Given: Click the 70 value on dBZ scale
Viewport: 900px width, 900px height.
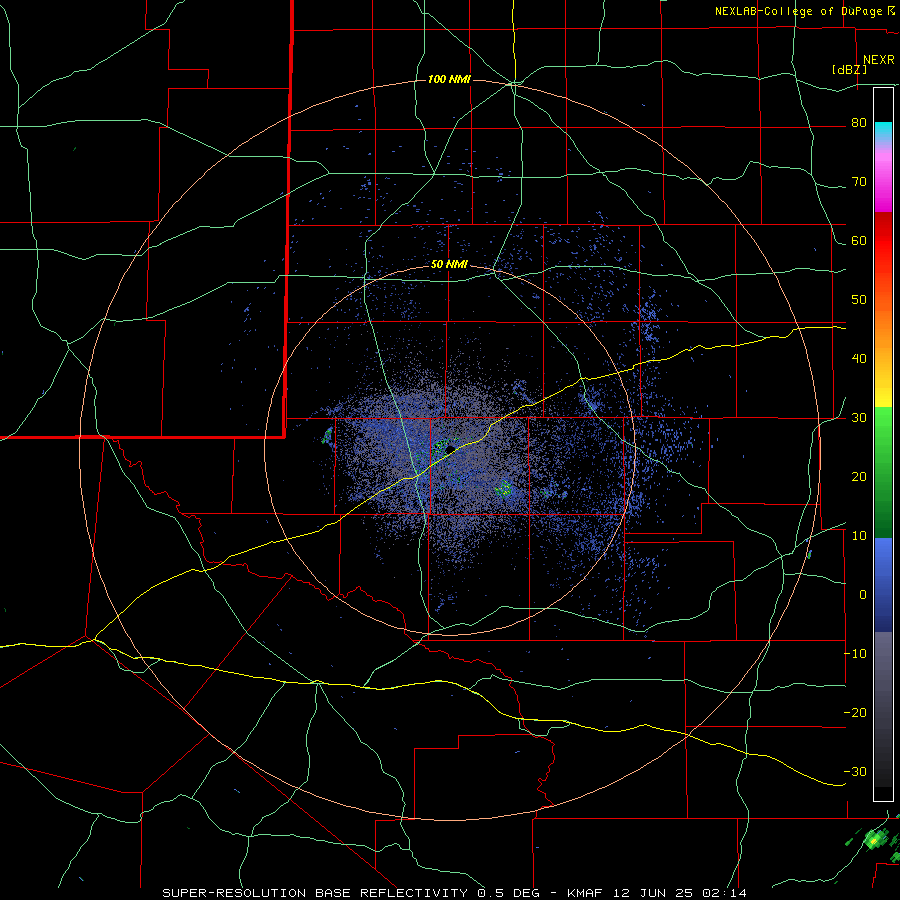Looking at the screenshot, I should pos(859,182).
